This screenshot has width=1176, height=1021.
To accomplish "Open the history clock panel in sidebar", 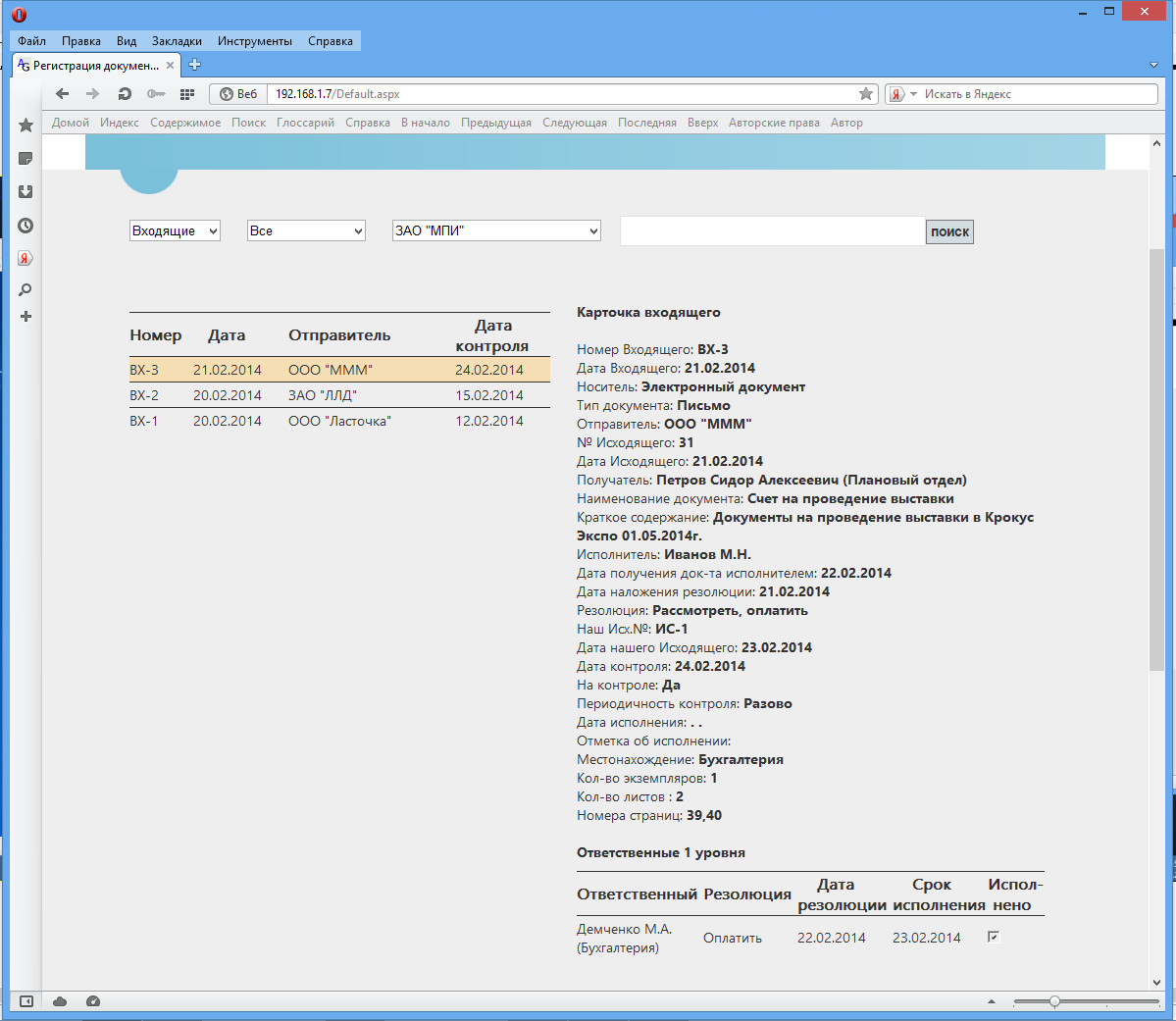I will 26,225.
